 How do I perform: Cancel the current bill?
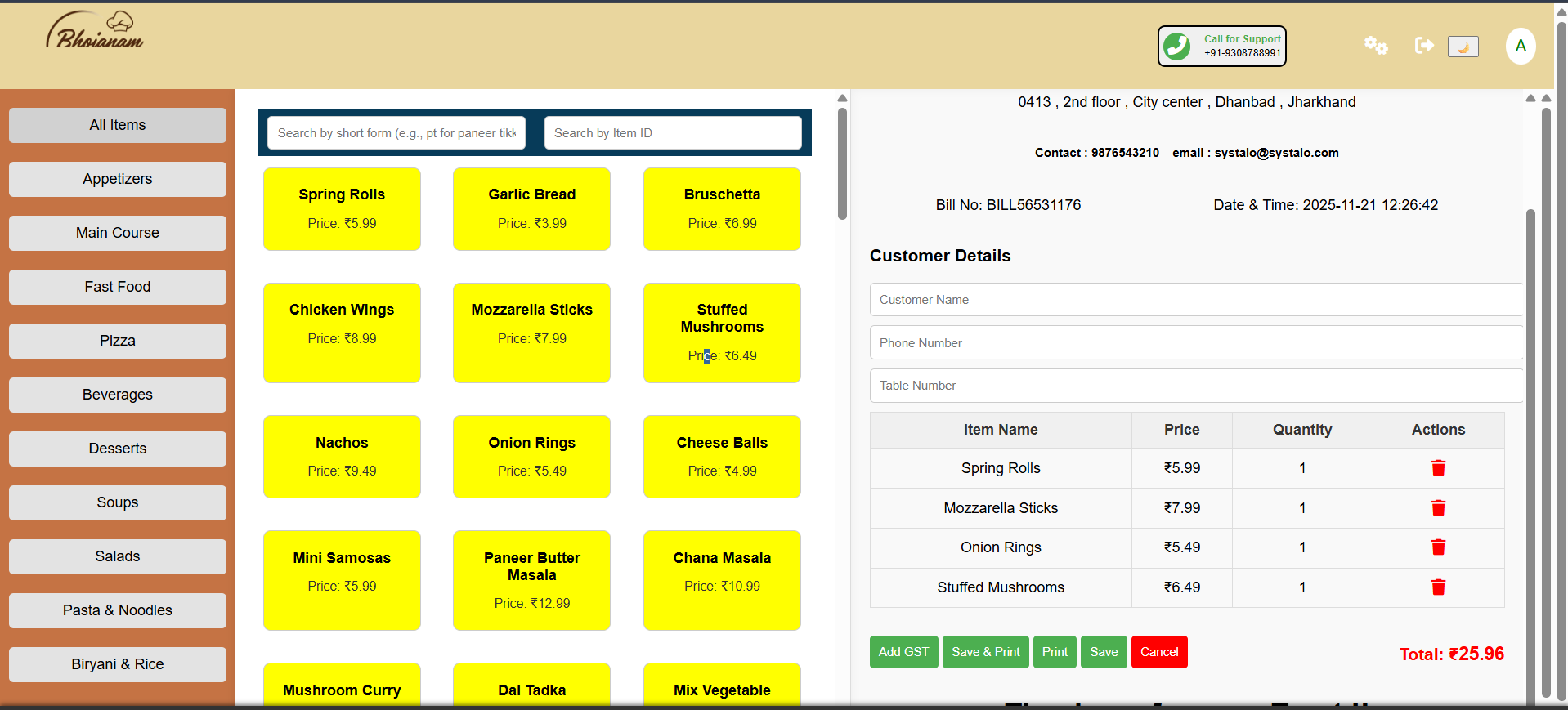[1158, 652]
